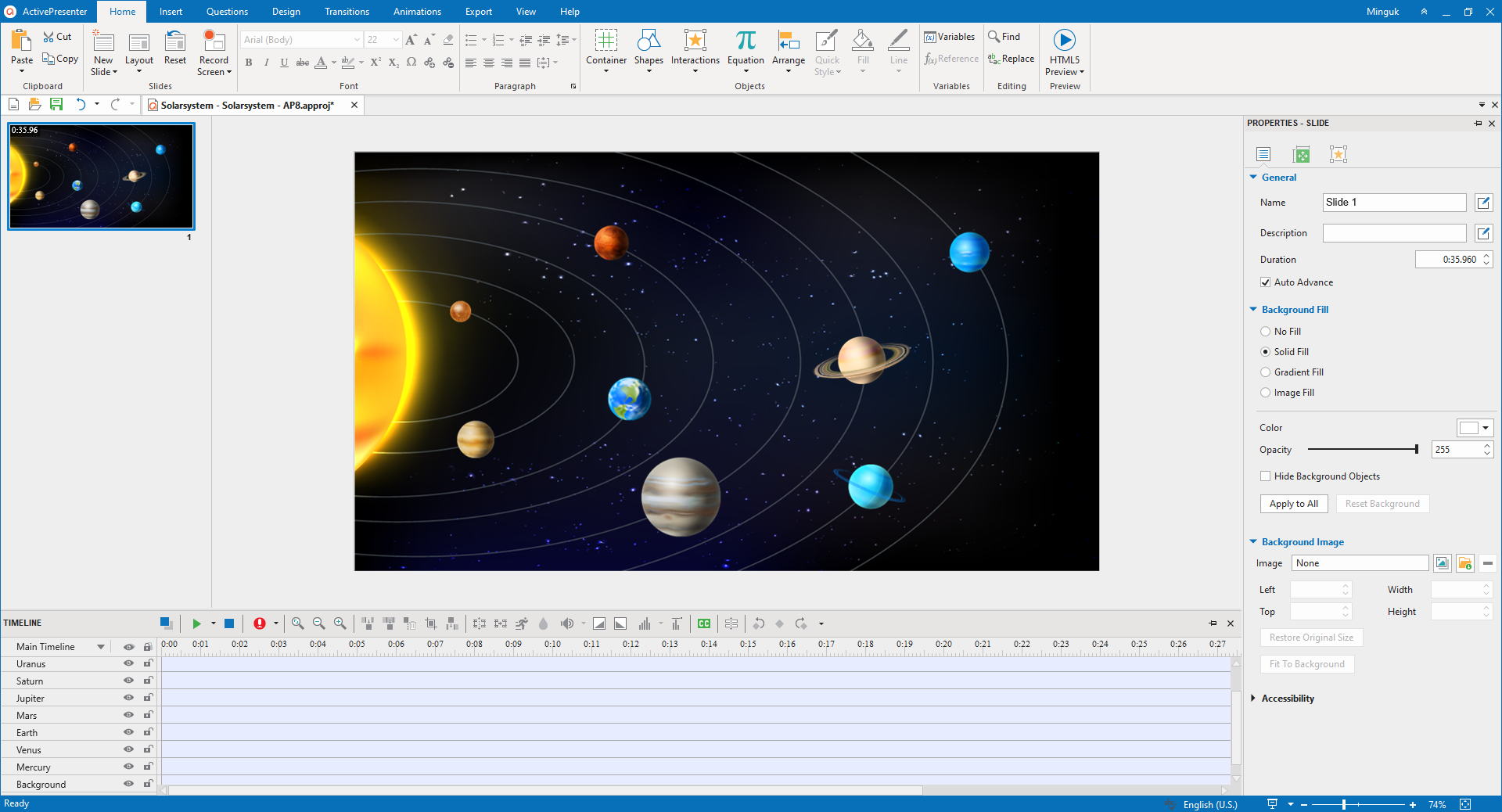This screenshot has width=1502, height=812.
Task: Switch to the Export tab
Action: tap(478, 12)
